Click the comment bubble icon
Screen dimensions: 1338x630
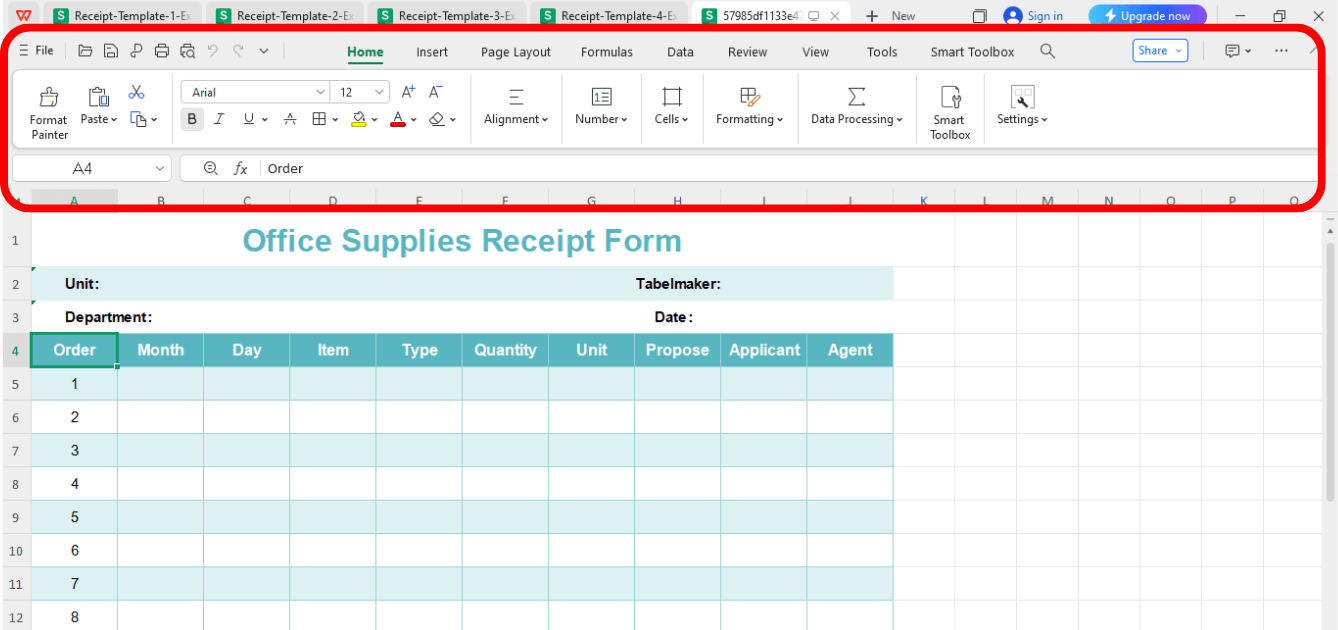click(1233, 51)
